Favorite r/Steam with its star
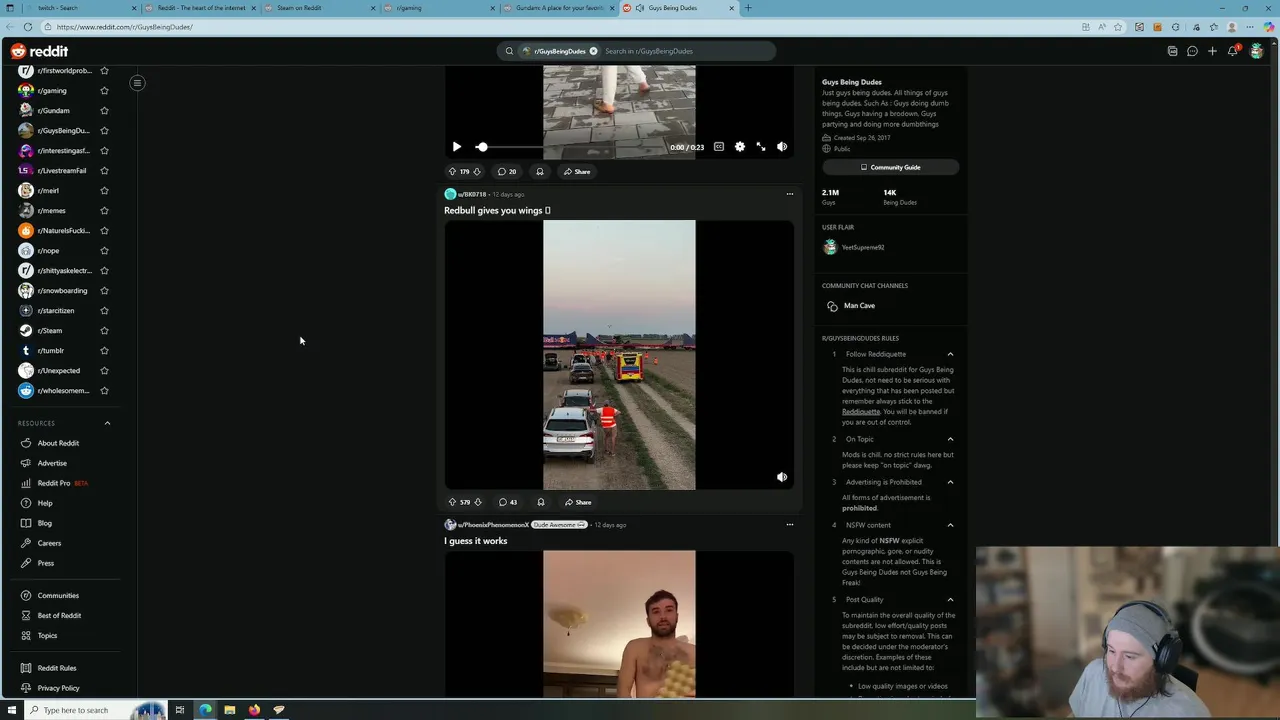The image size is (1280, 720). click(x=104, y=331)
